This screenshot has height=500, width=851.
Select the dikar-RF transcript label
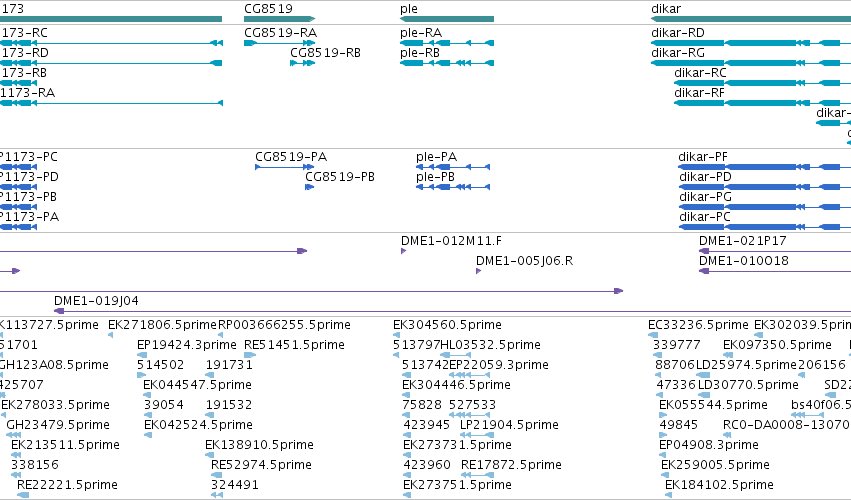[699, 93]
